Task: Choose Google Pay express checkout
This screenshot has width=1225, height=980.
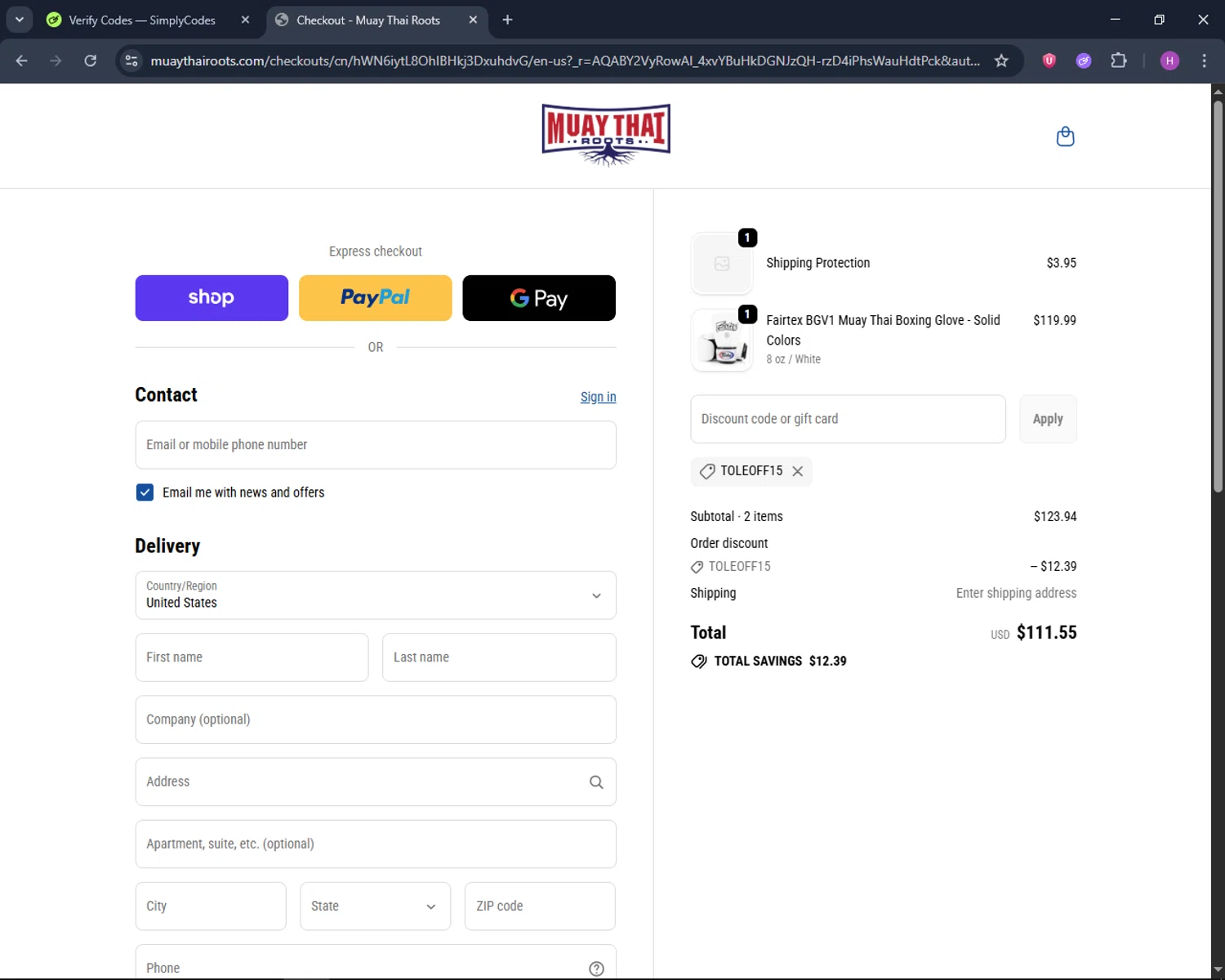Action: point(539,298)
